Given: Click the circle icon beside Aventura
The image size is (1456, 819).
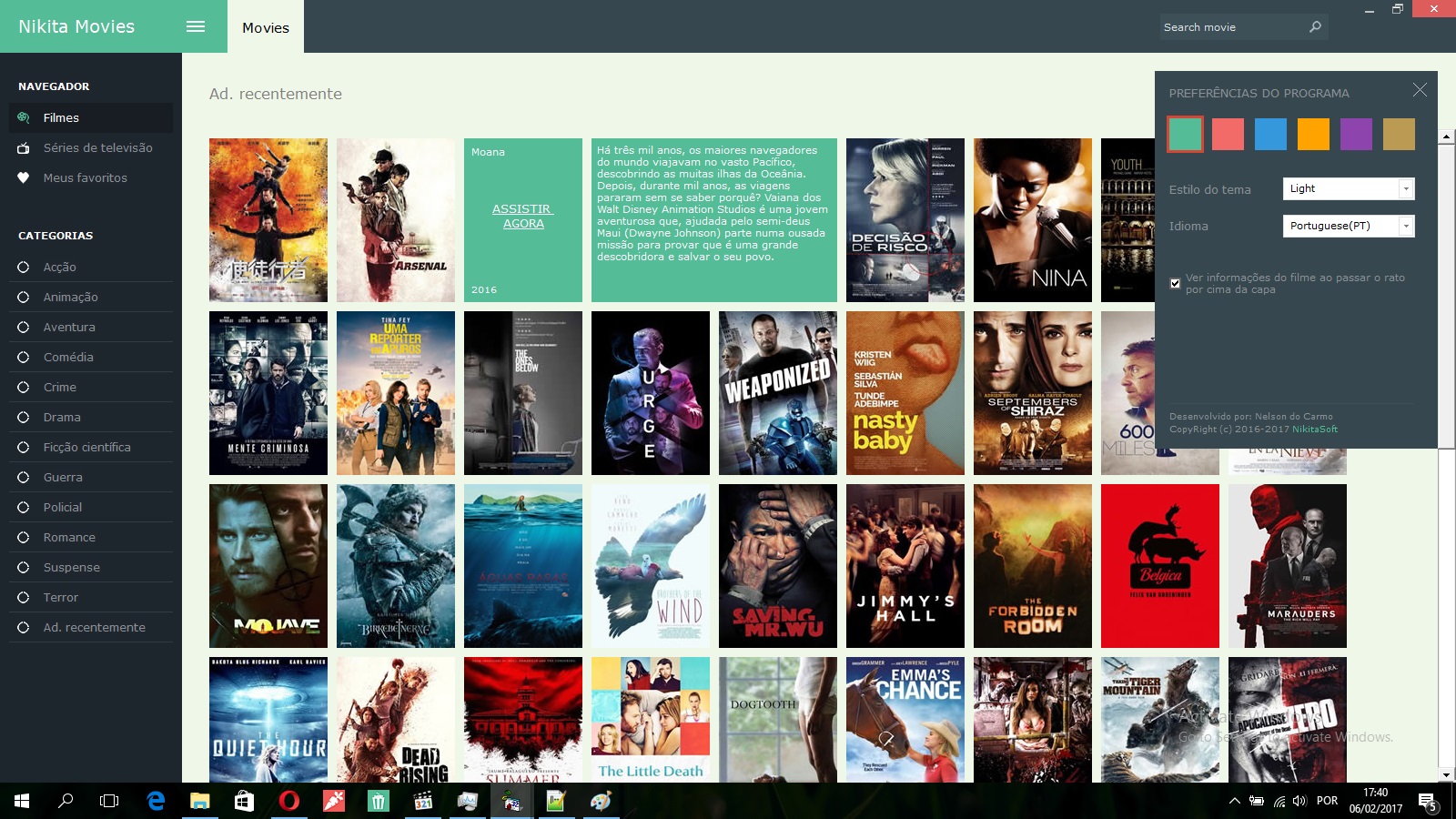Looking at the screenshot, I should click(x=24, y=327).
